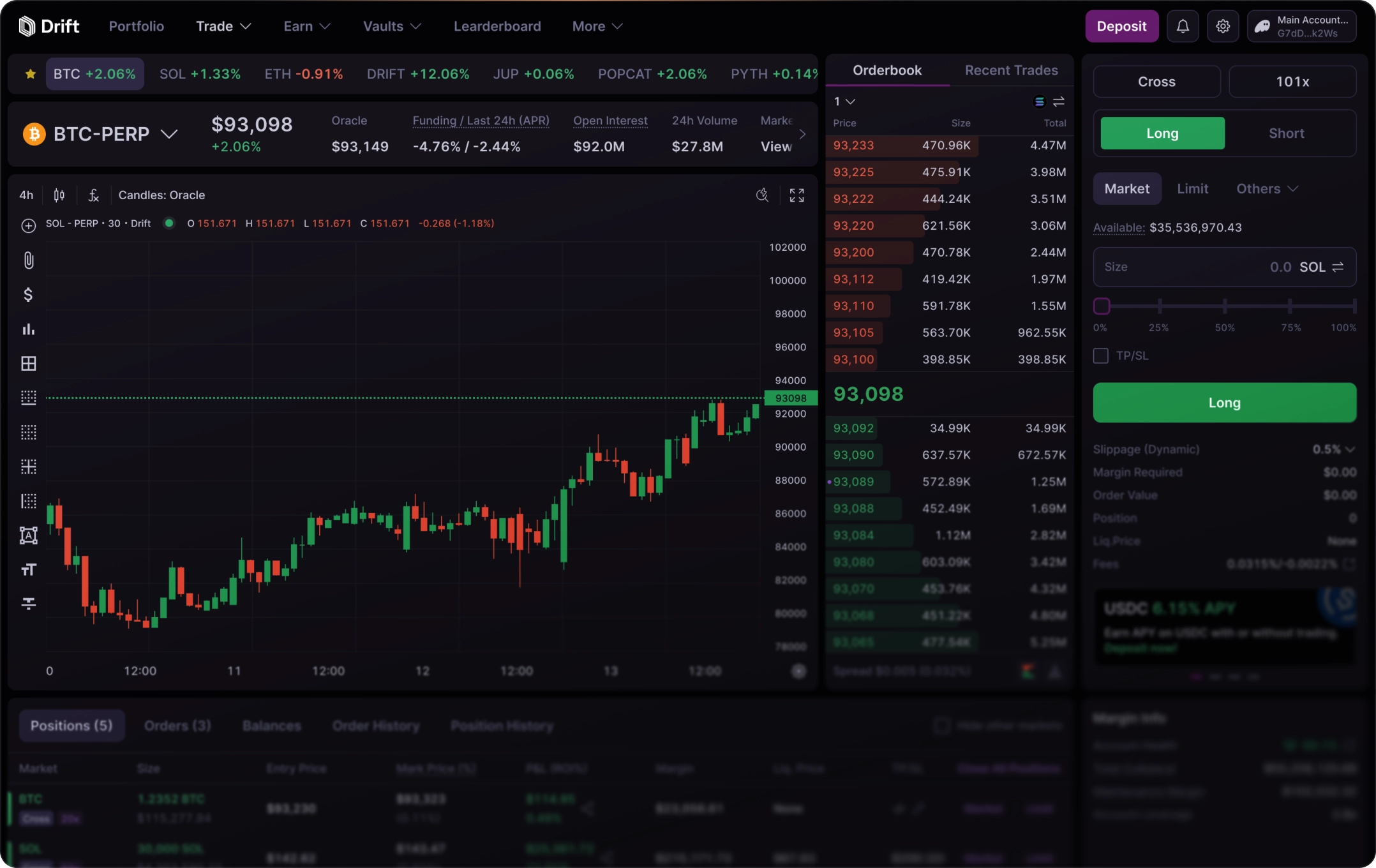Switch to the Recent Trades tab
The width and height of the screenshot is (1376, 868).
[x=1011, y=70]
